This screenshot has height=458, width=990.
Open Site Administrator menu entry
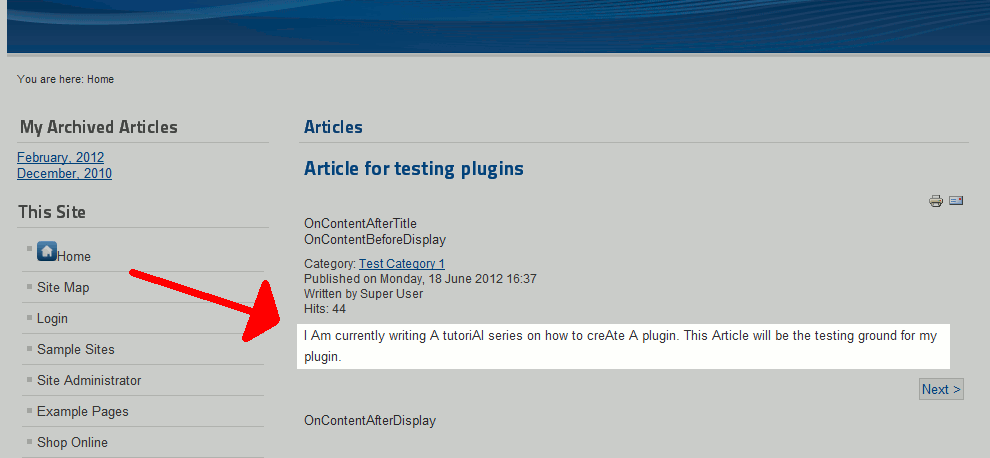coord(89,381)
